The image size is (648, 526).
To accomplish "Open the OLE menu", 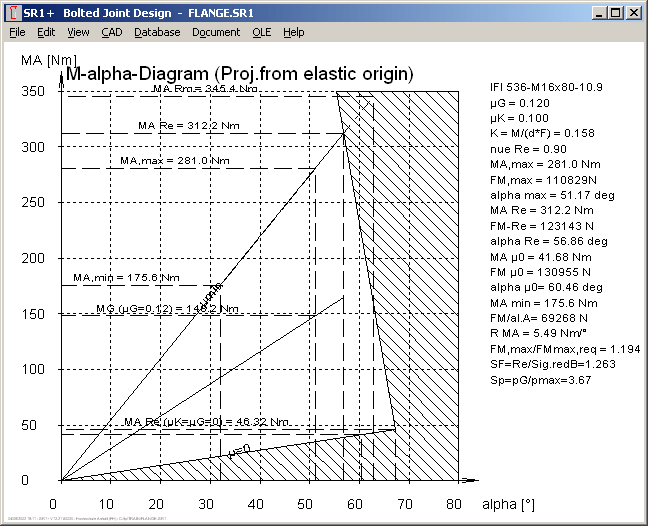I will coord(261,32).
